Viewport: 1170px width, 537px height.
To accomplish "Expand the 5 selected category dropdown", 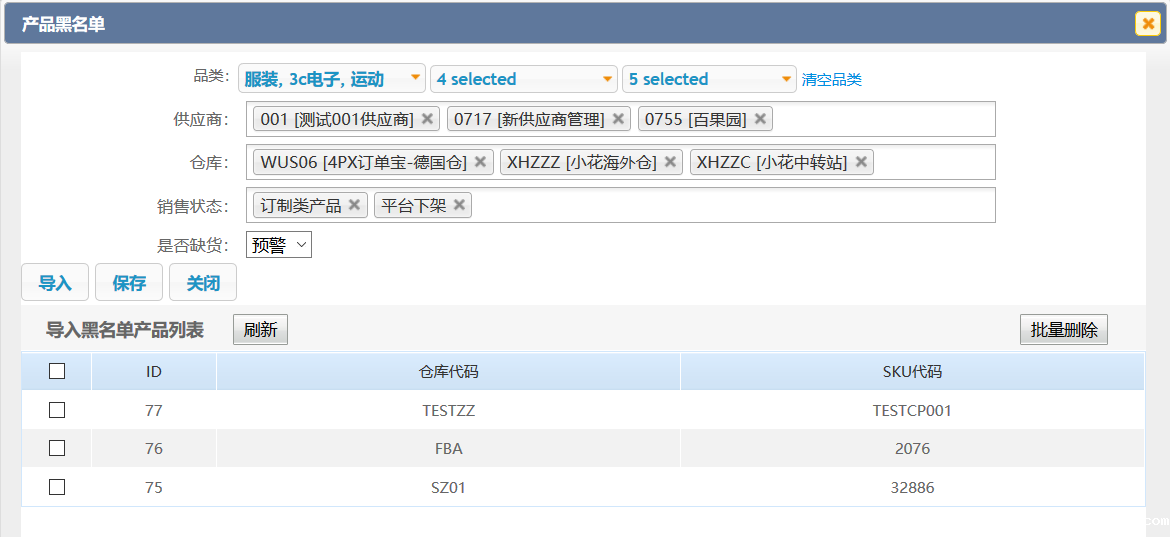I will click(709, 79).
